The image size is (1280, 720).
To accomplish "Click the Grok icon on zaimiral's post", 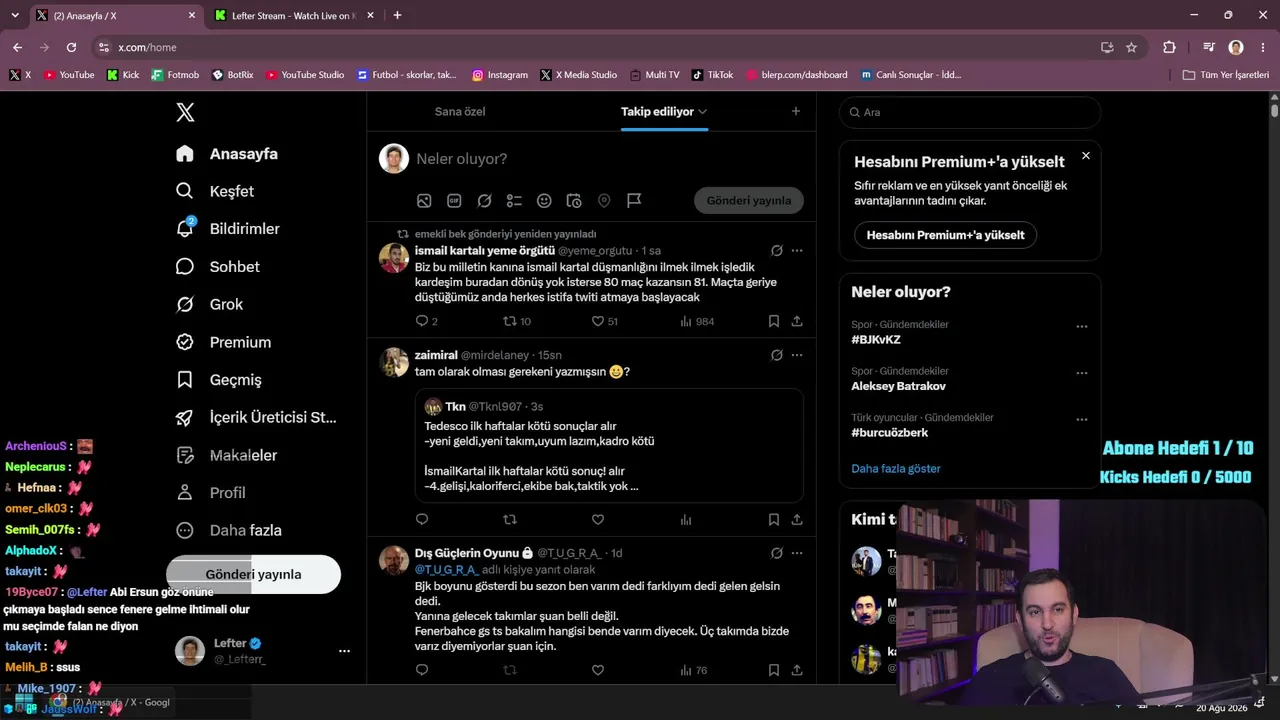I will point(777,355).
